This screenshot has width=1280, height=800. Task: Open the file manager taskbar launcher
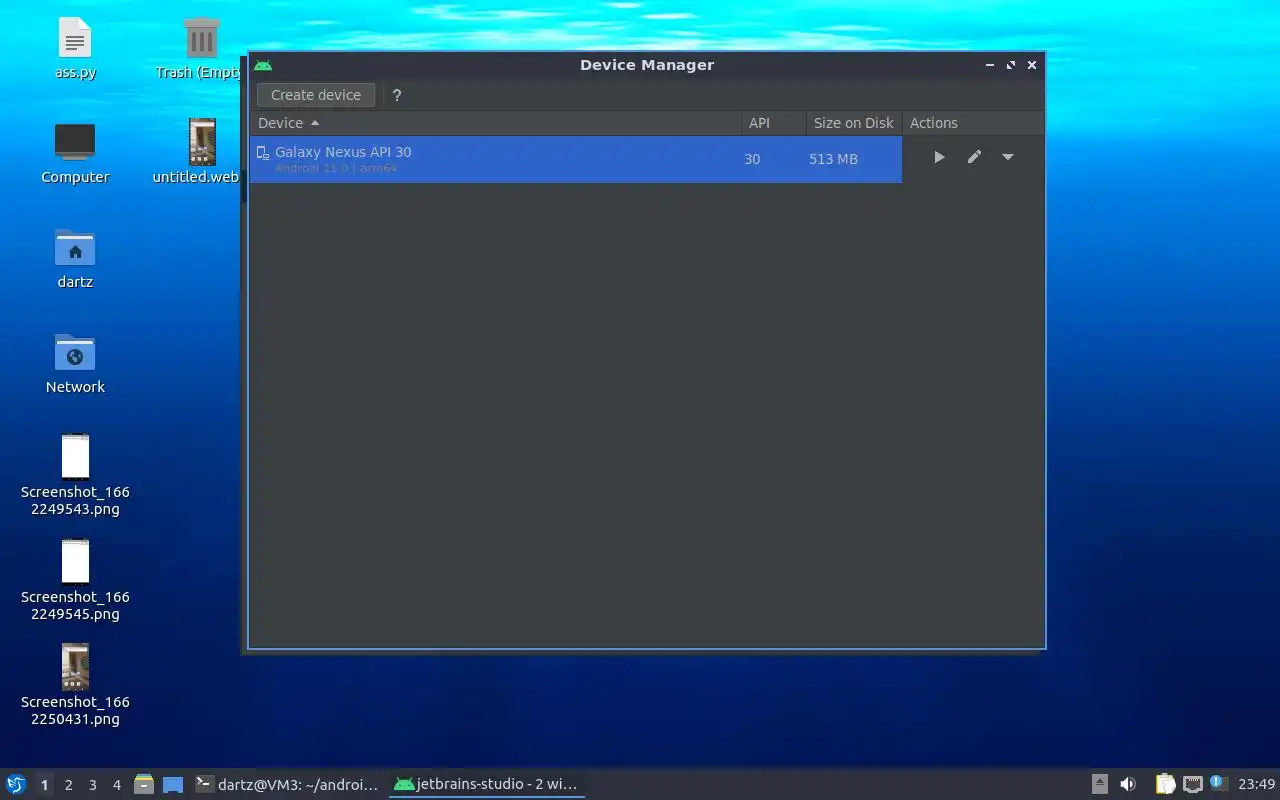click(144, 784)
